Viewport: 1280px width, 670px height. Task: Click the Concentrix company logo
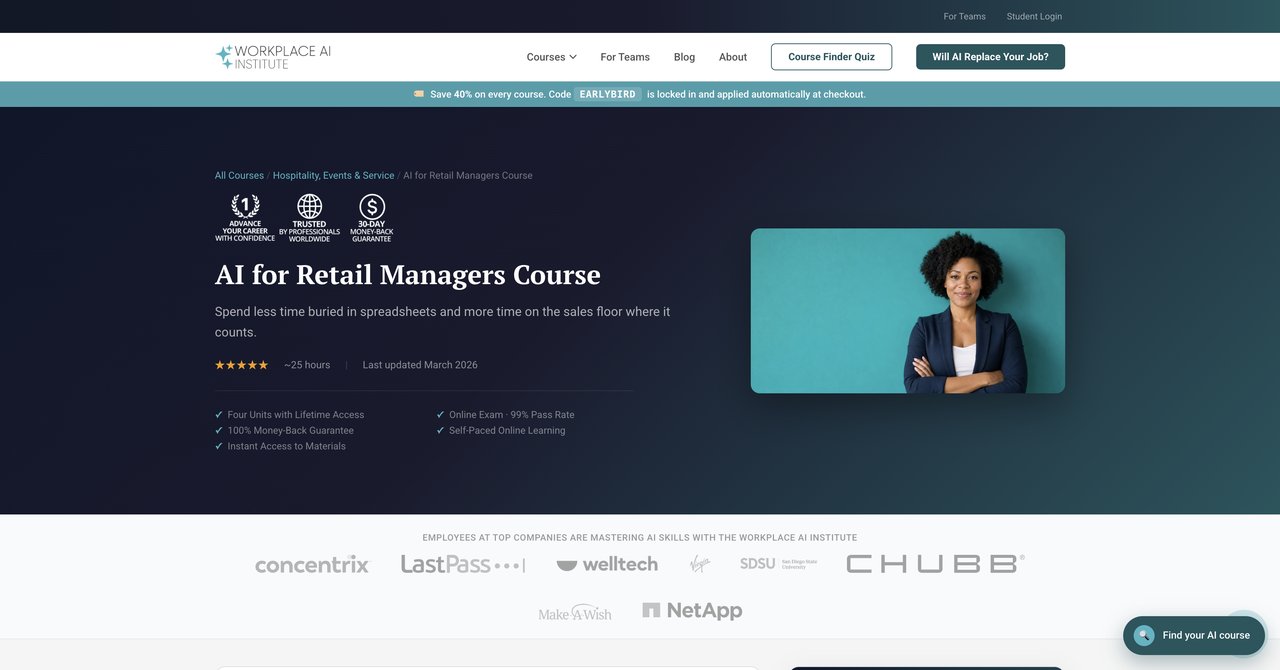[x=312, y=565]
